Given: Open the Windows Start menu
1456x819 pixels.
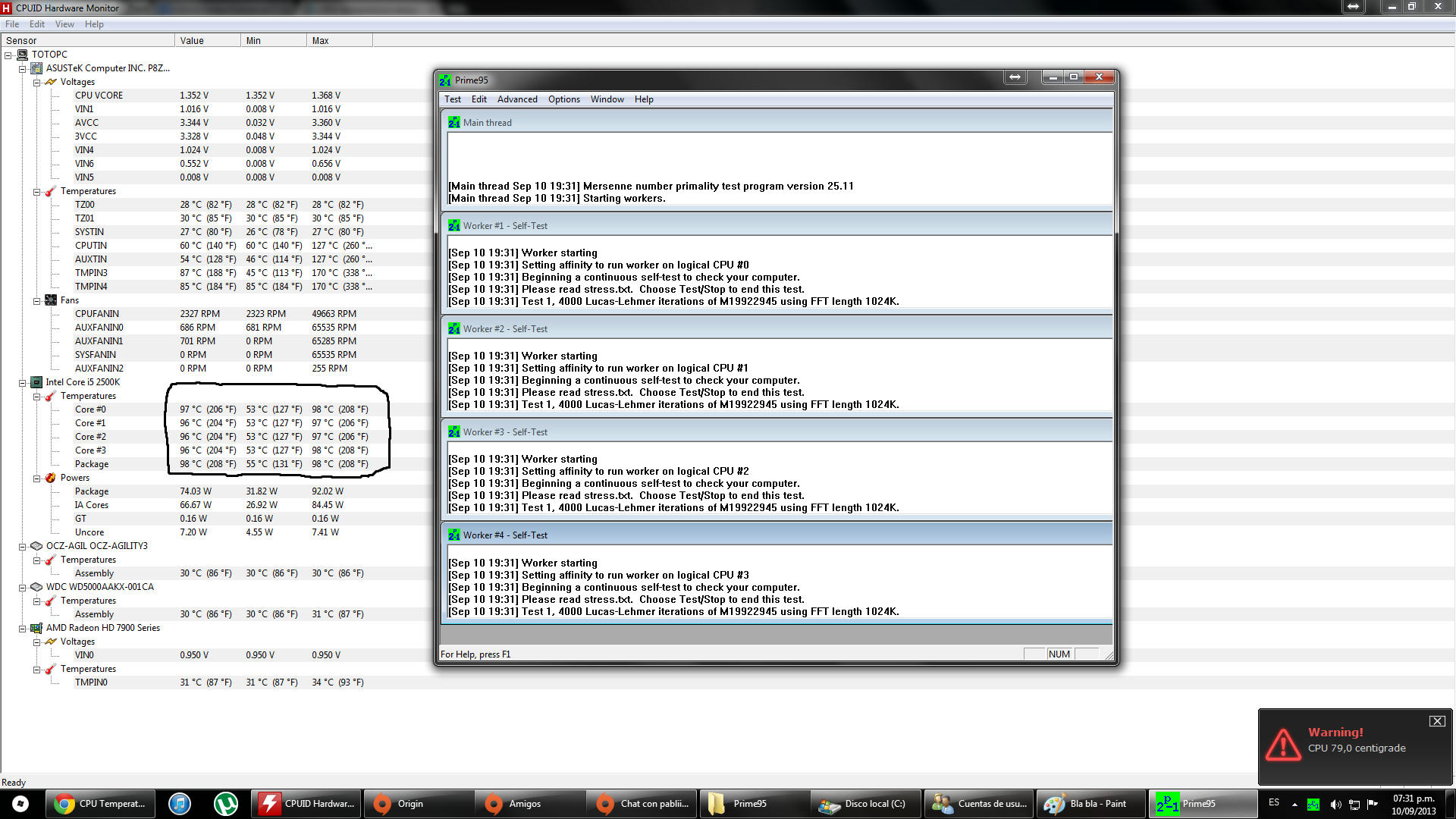Looking at the screenshot, I should [20, 803].
